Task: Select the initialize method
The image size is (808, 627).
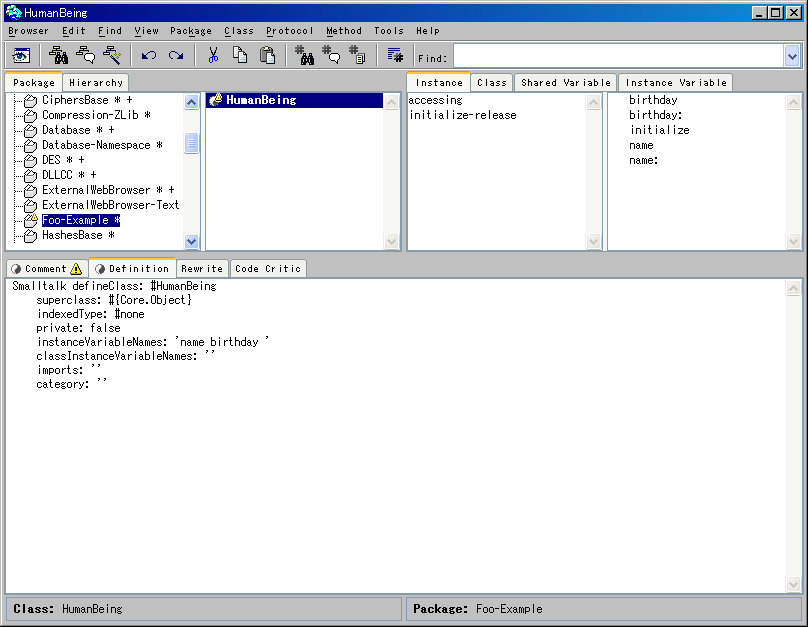Action: pyautogui.click(x=659, y=130)
